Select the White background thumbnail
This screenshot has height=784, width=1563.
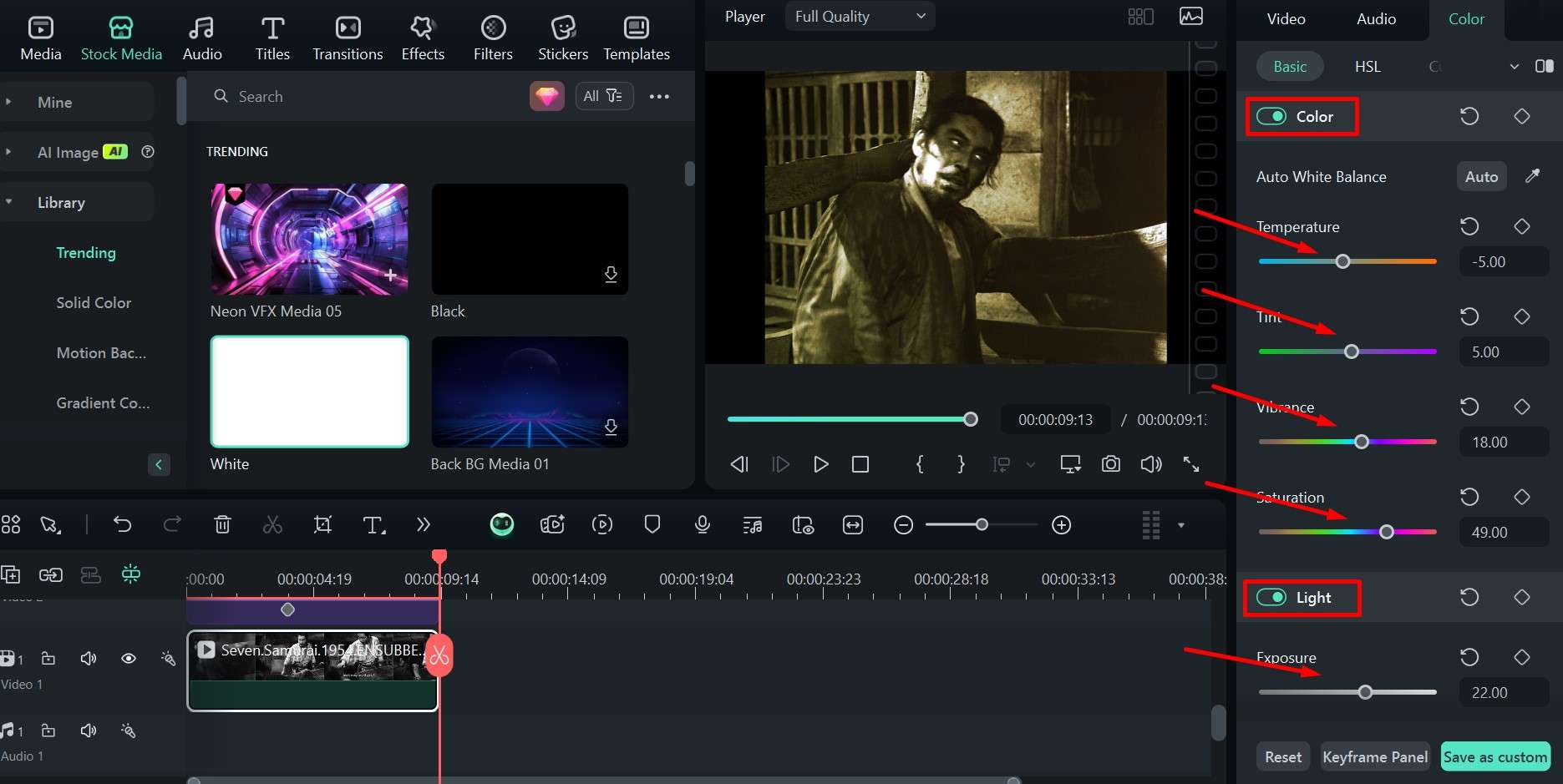click(x=309, y=392)
